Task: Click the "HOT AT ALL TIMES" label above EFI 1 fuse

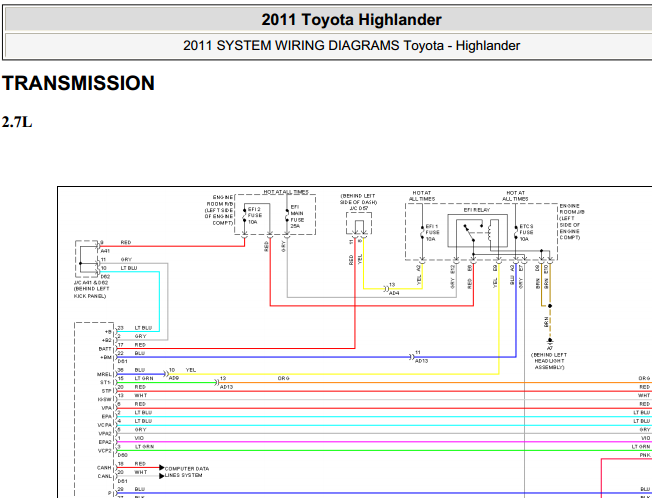Action: pyautogui.click(x=422, y=196)
